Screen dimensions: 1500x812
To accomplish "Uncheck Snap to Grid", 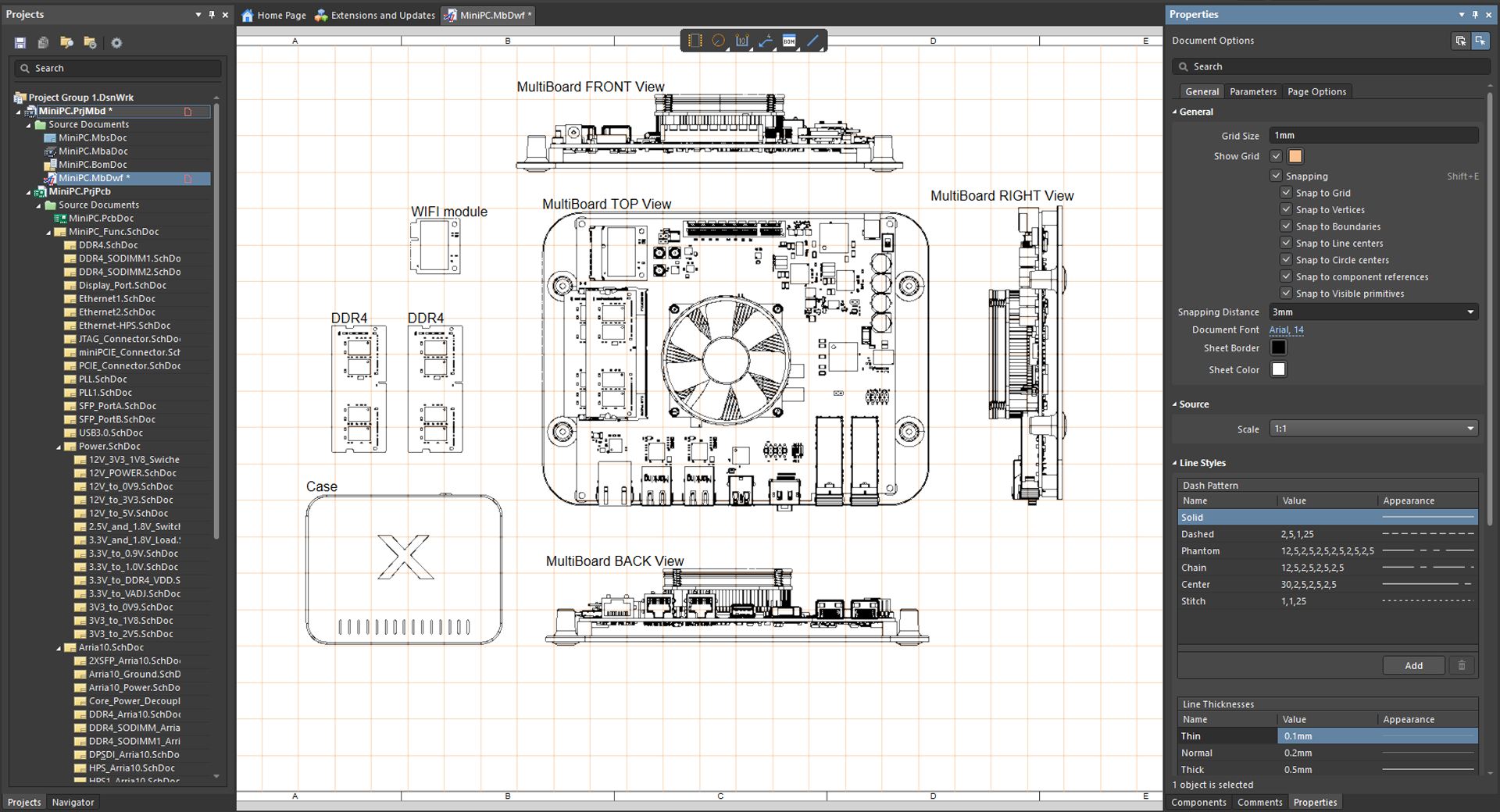I will click(x=1286, y=193).
